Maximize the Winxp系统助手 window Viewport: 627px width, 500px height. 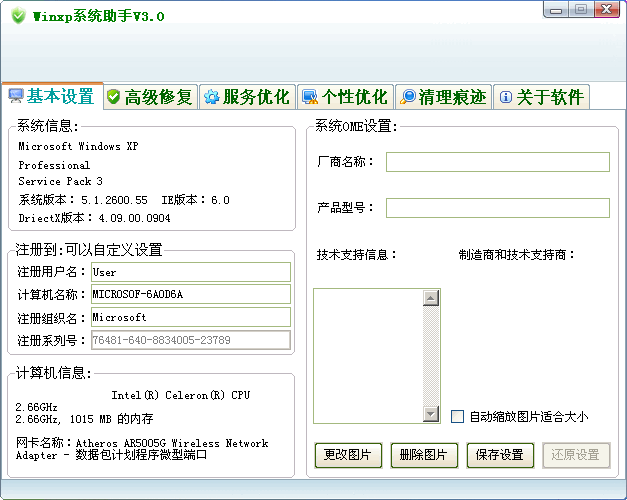coord(581,10)
